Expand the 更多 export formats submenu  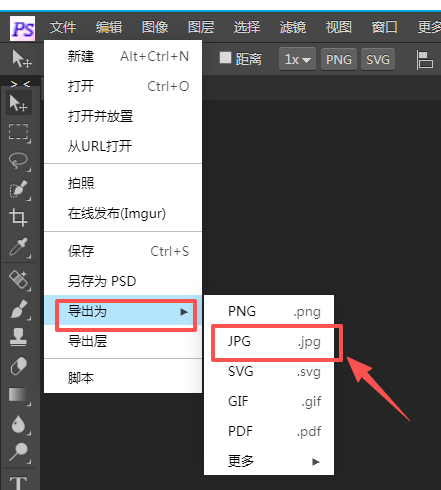tap(269, 461)
